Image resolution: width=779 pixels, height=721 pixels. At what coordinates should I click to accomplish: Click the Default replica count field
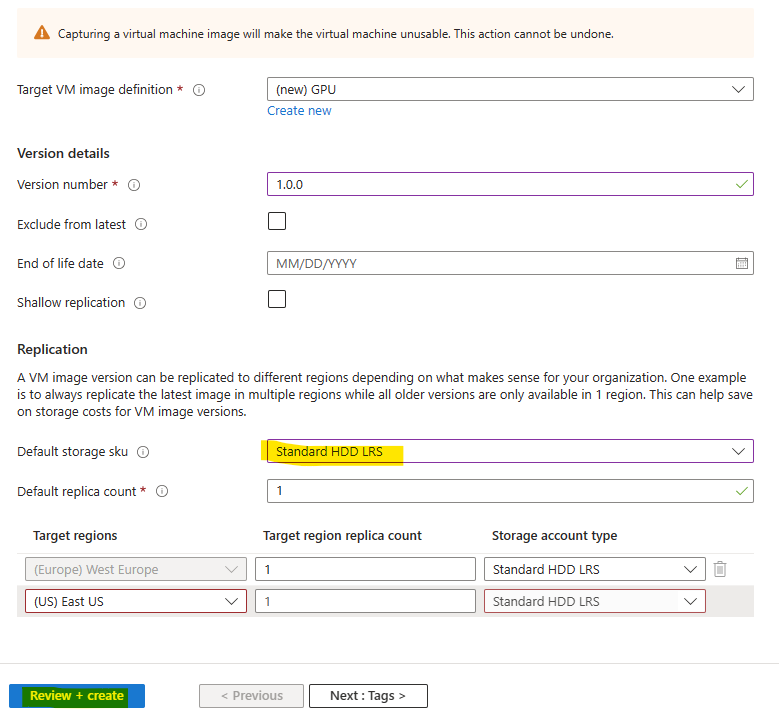510,491
